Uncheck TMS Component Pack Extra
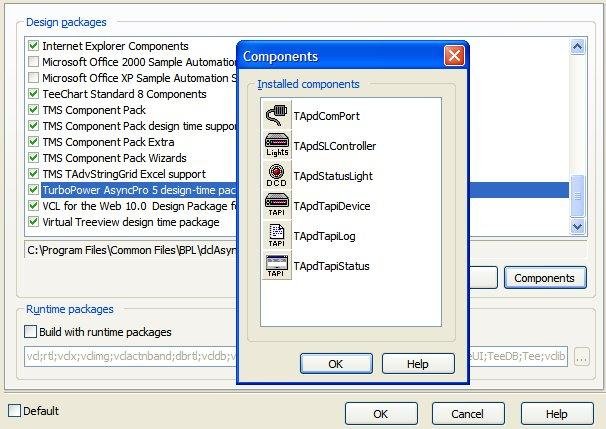This screenshot has height=429, width=606. [34, 142]
